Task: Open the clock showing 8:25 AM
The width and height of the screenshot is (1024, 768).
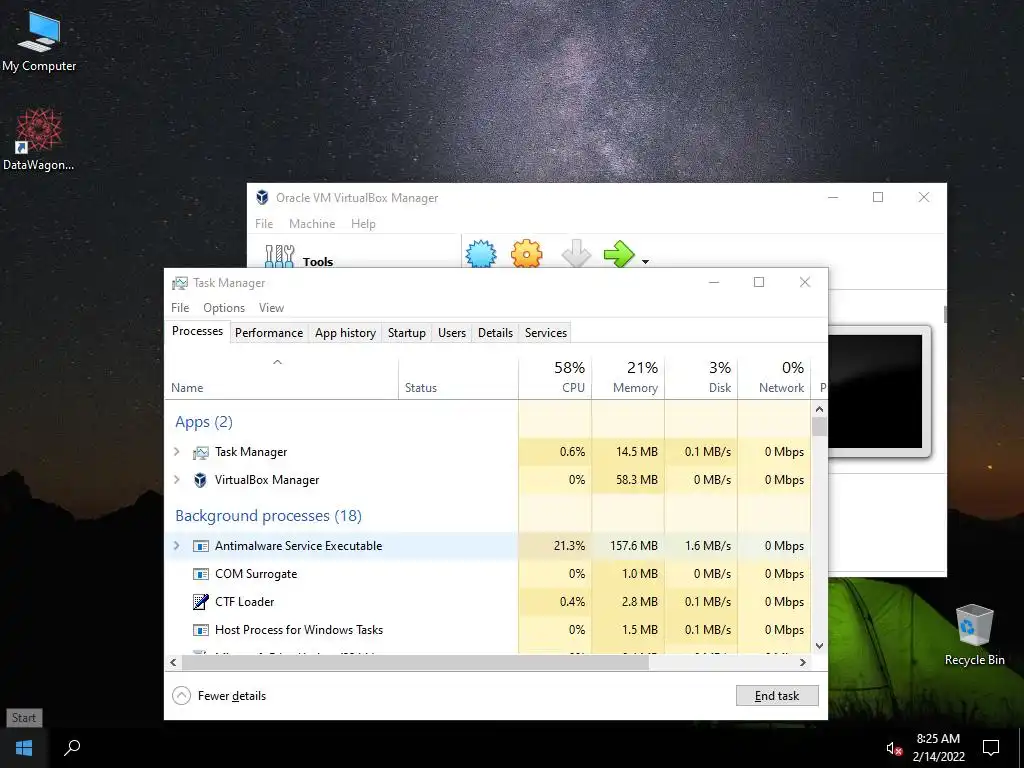Action: [x=938, y=748]
